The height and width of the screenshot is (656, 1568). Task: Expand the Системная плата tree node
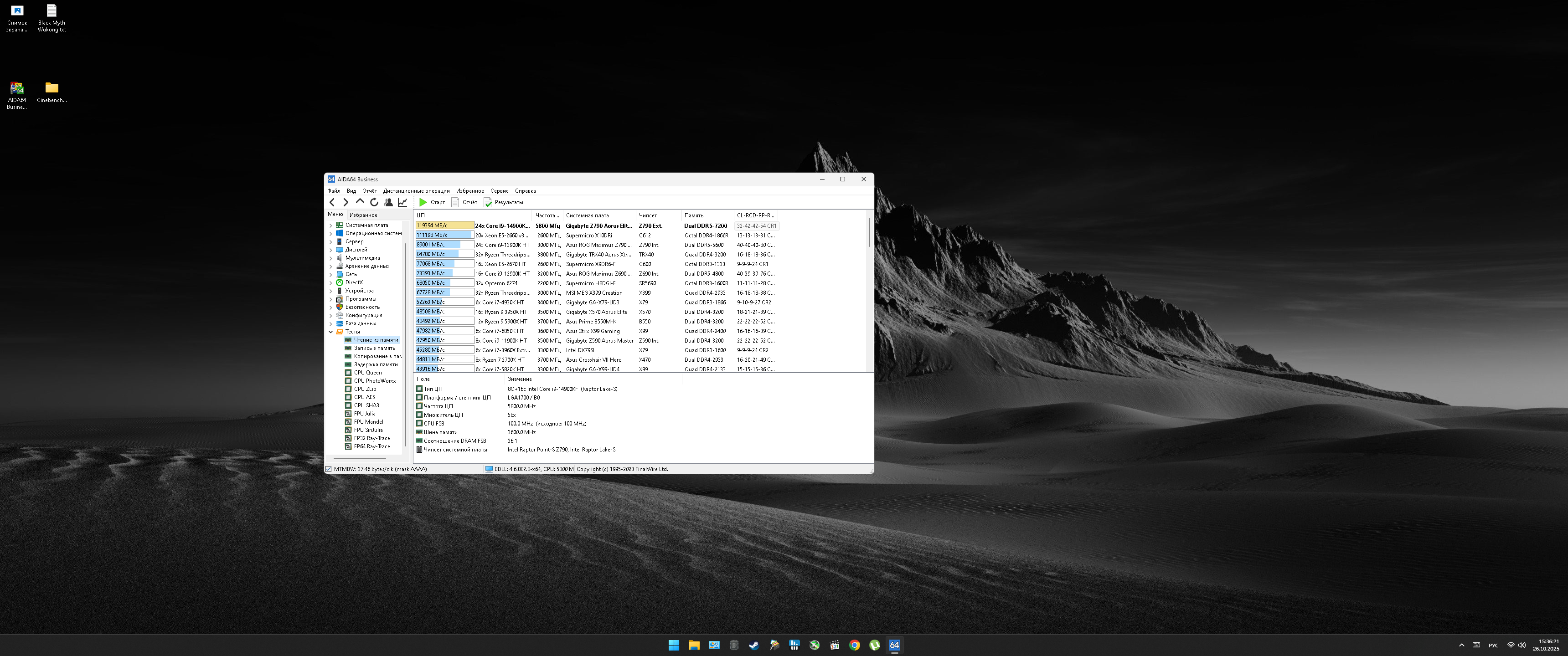[330, 225]
